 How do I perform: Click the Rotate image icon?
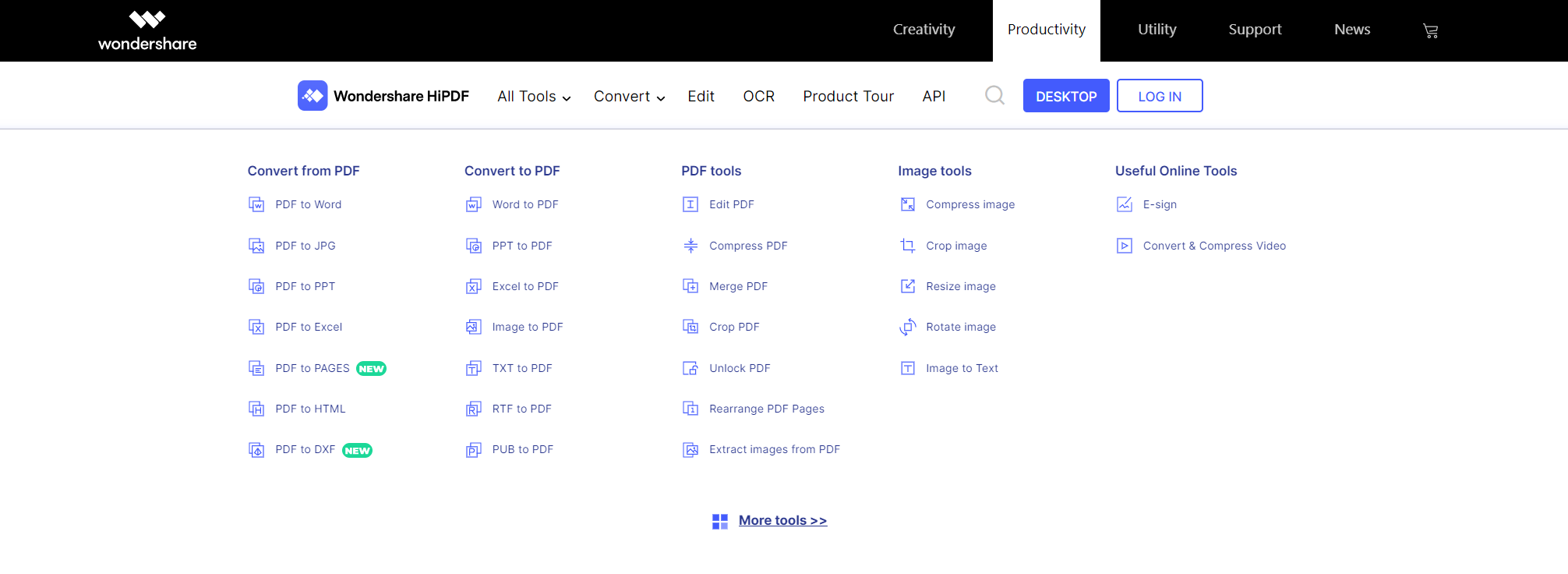click(x=908, y=327)
